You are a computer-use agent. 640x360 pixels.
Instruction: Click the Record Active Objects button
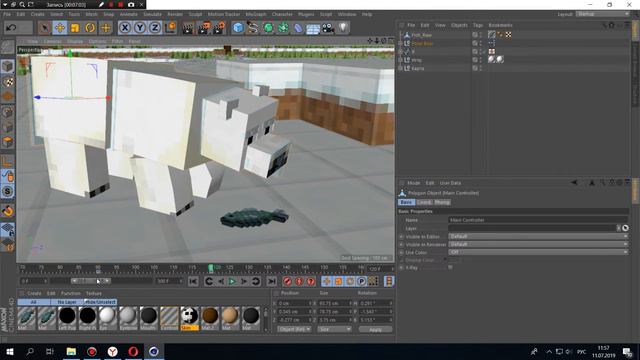(x=287, y=281)
